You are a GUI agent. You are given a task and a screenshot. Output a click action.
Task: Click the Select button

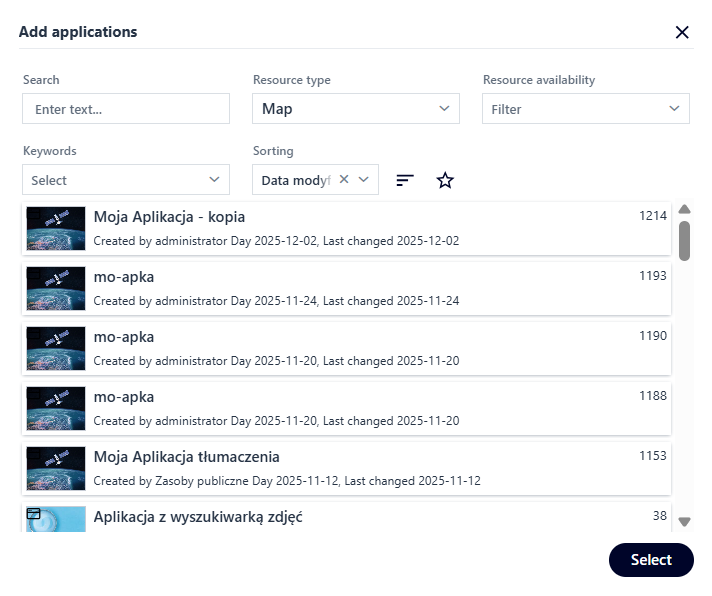[650, 560]
